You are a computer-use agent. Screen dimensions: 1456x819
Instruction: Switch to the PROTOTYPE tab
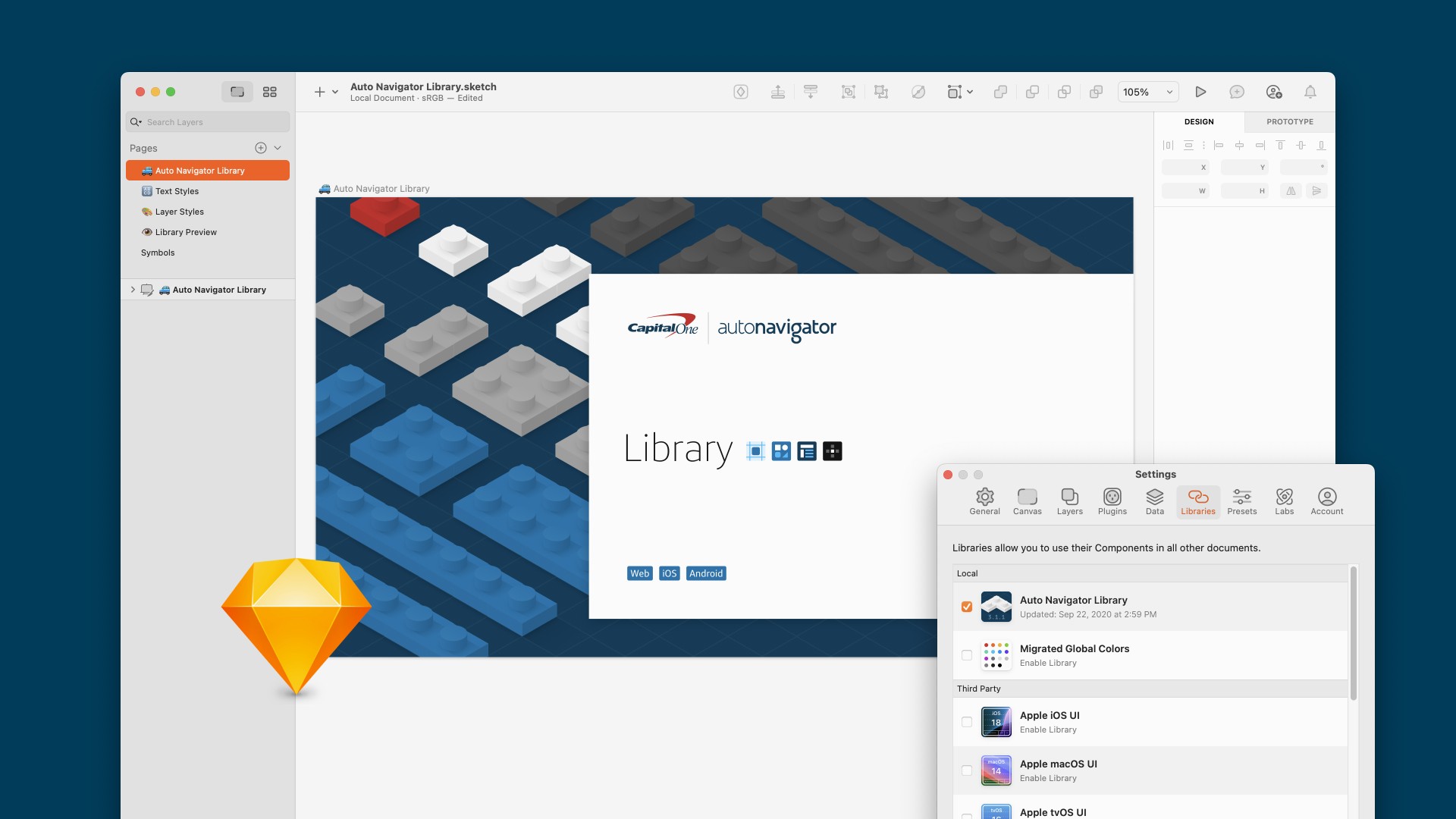[x=1290, y=121]
